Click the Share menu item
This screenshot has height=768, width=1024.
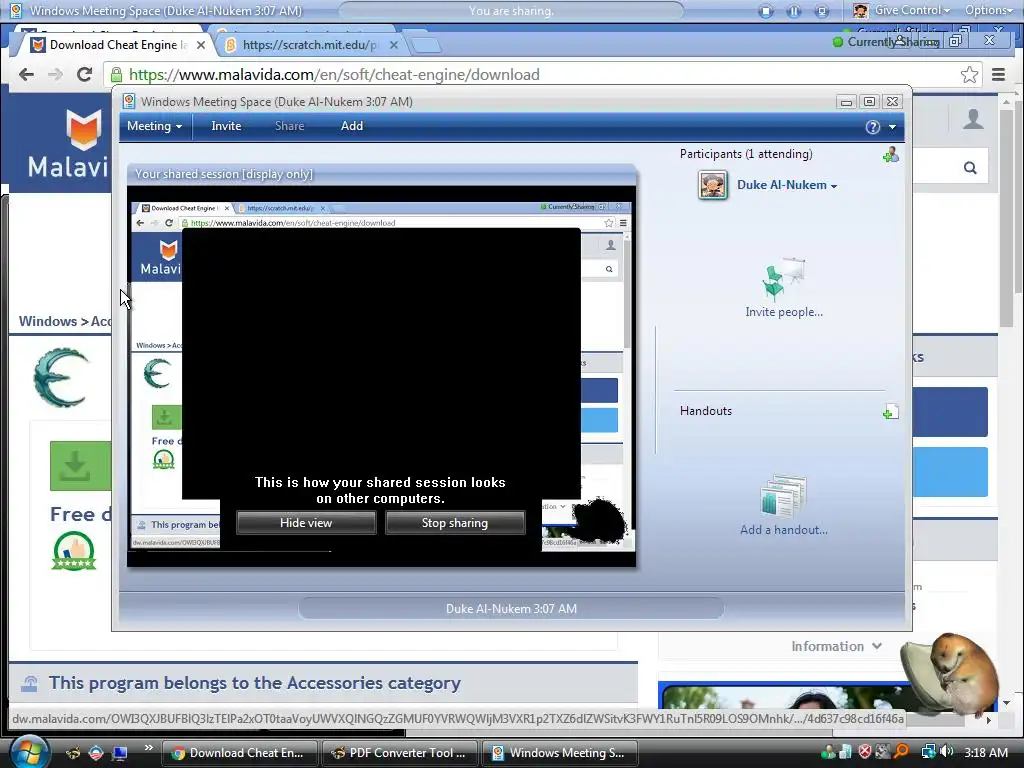click(x=289, y=126)
